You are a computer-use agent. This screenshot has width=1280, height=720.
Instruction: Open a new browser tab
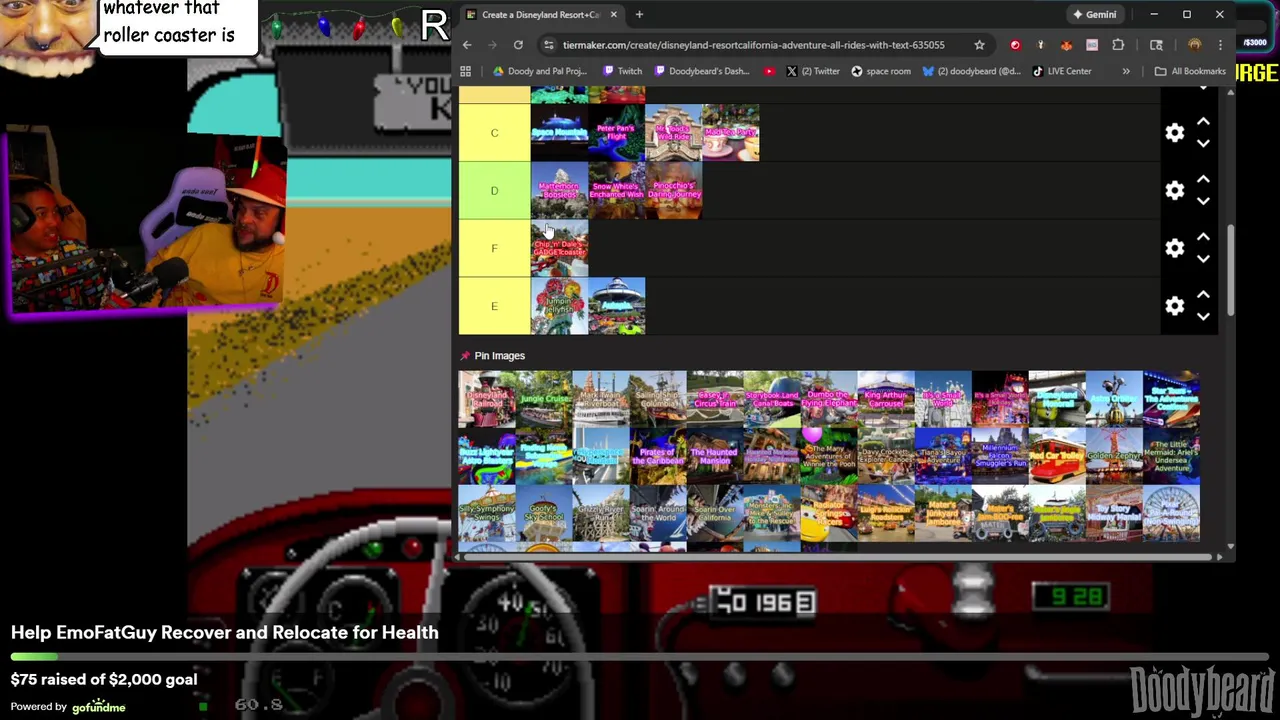click(x=639, y=14)
